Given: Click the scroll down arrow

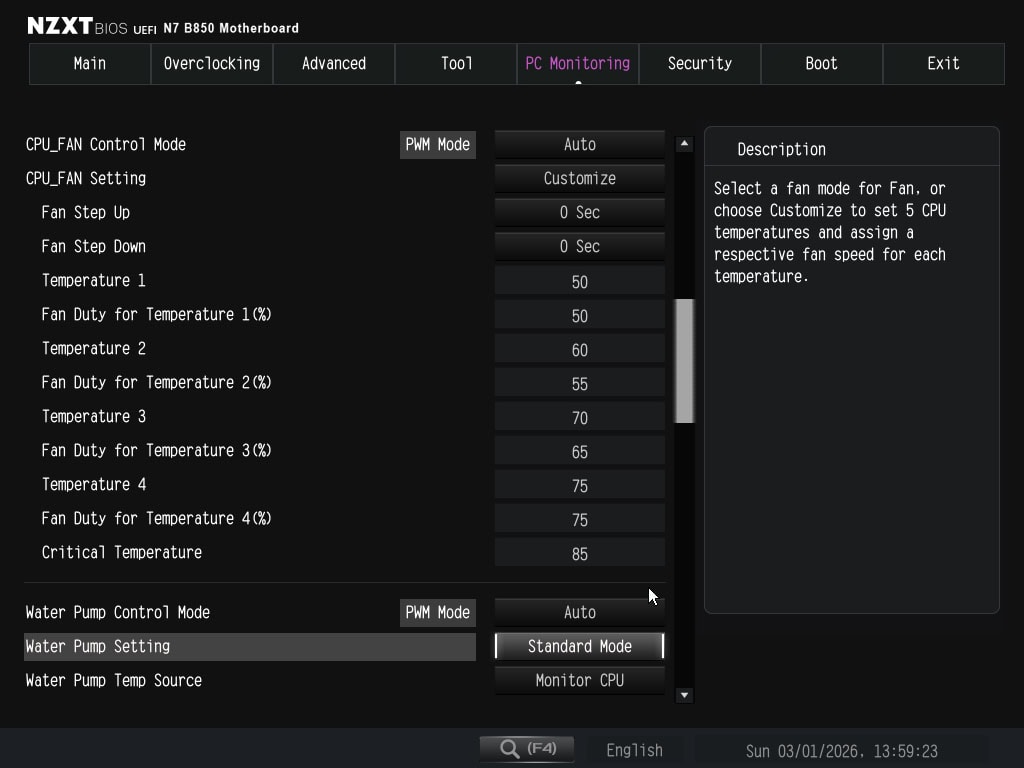Looking at the screenshot, I should coord(684,695).
